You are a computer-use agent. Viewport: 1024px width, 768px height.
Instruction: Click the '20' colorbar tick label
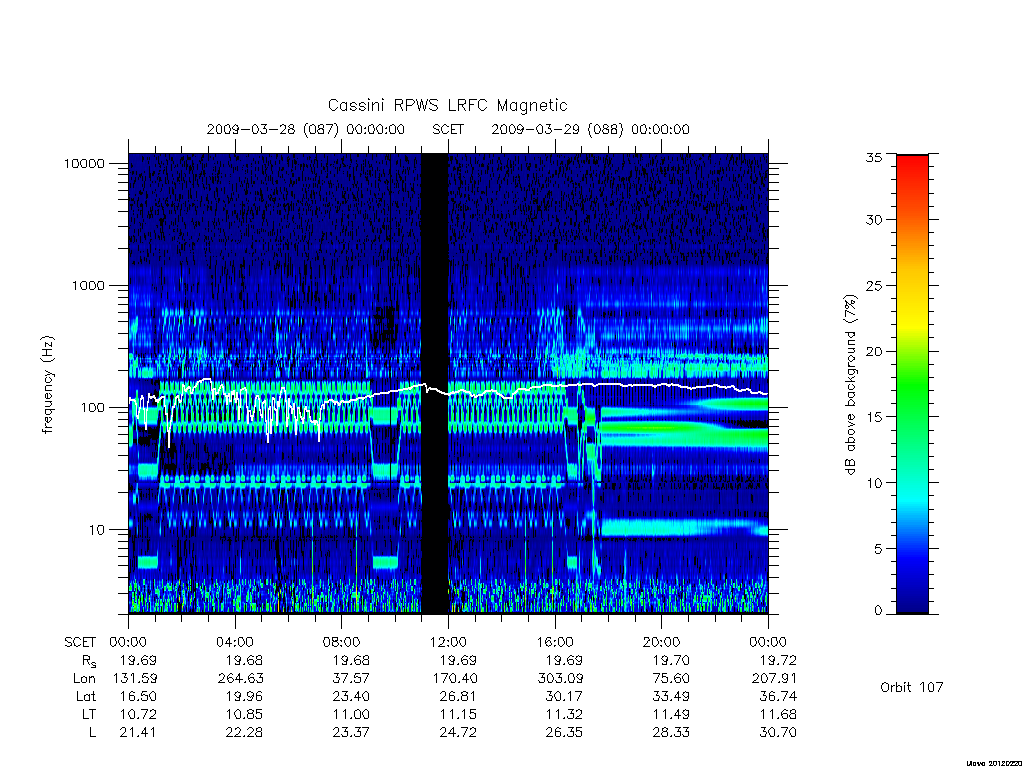(873, 351)
